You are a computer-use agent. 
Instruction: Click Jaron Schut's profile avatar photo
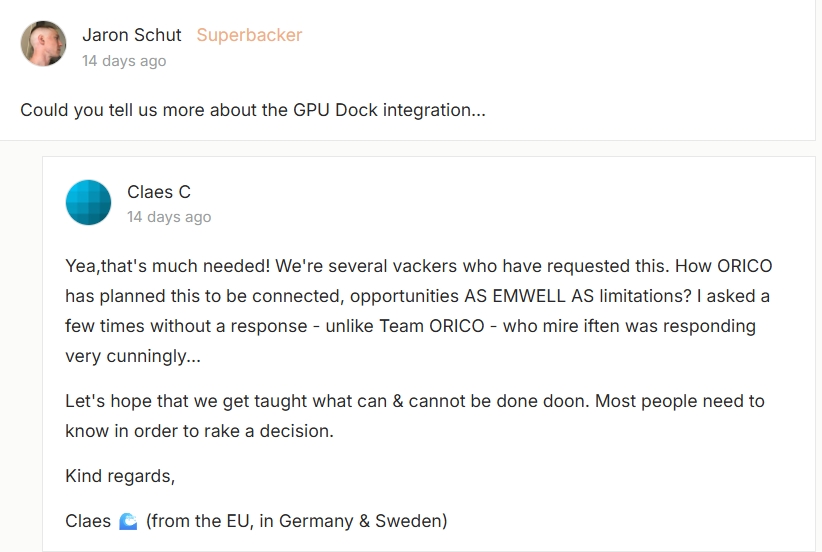pos(44,44)
